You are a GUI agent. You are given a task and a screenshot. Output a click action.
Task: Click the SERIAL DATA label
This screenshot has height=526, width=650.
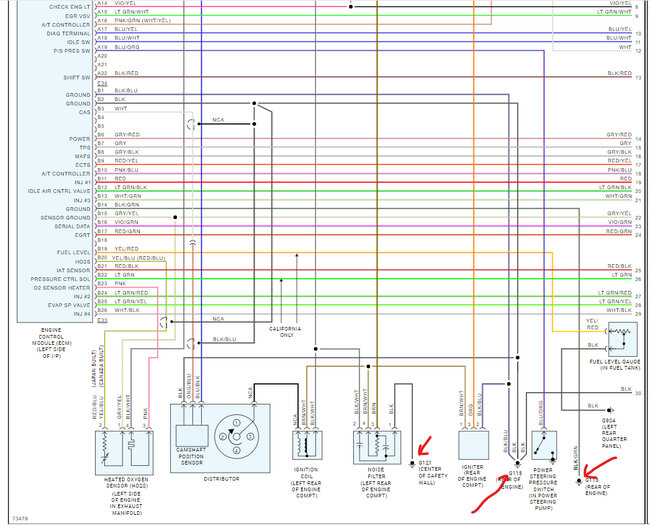click(72, 226)
